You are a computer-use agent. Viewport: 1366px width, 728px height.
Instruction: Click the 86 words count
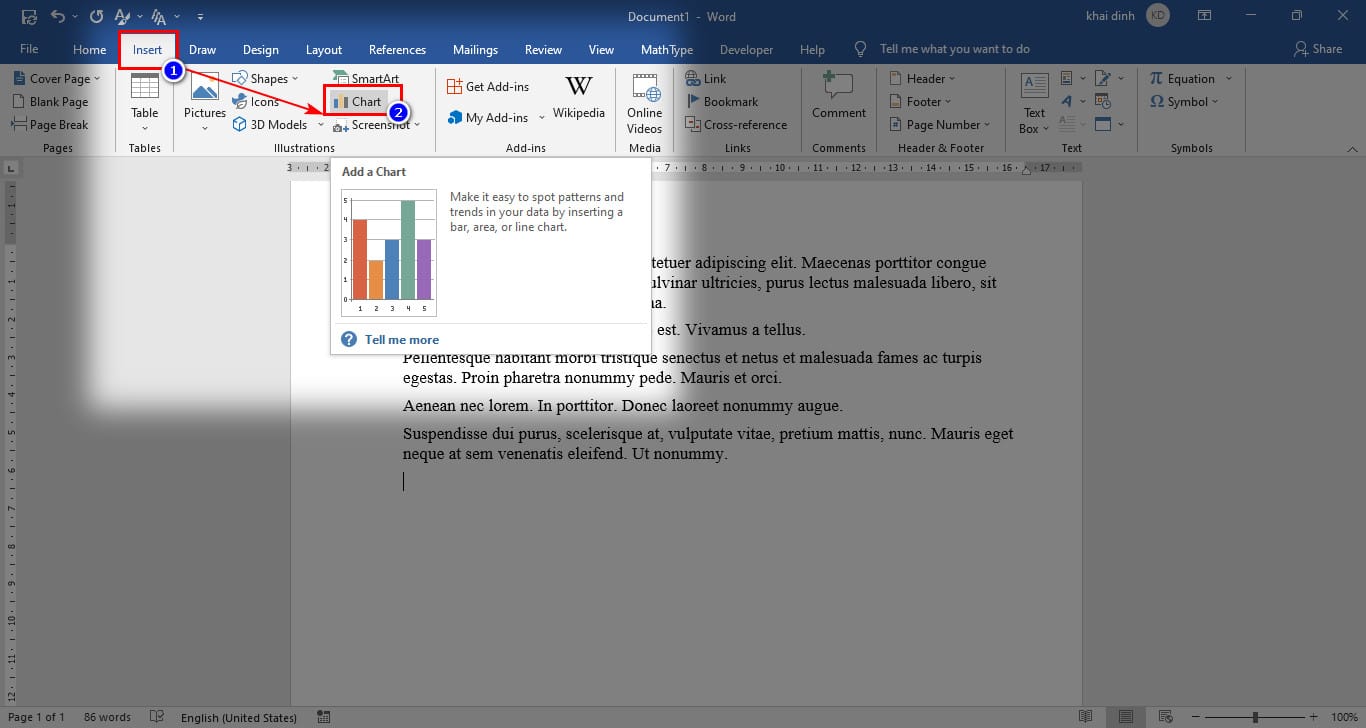click(107, 717)
